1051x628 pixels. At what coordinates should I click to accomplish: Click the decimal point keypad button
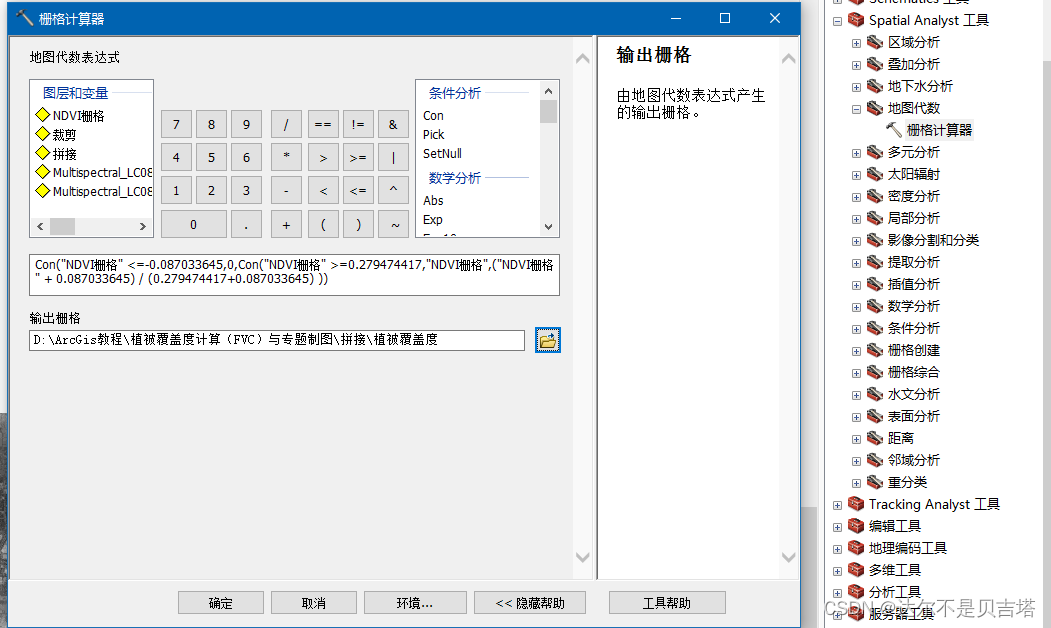[246, 225]
